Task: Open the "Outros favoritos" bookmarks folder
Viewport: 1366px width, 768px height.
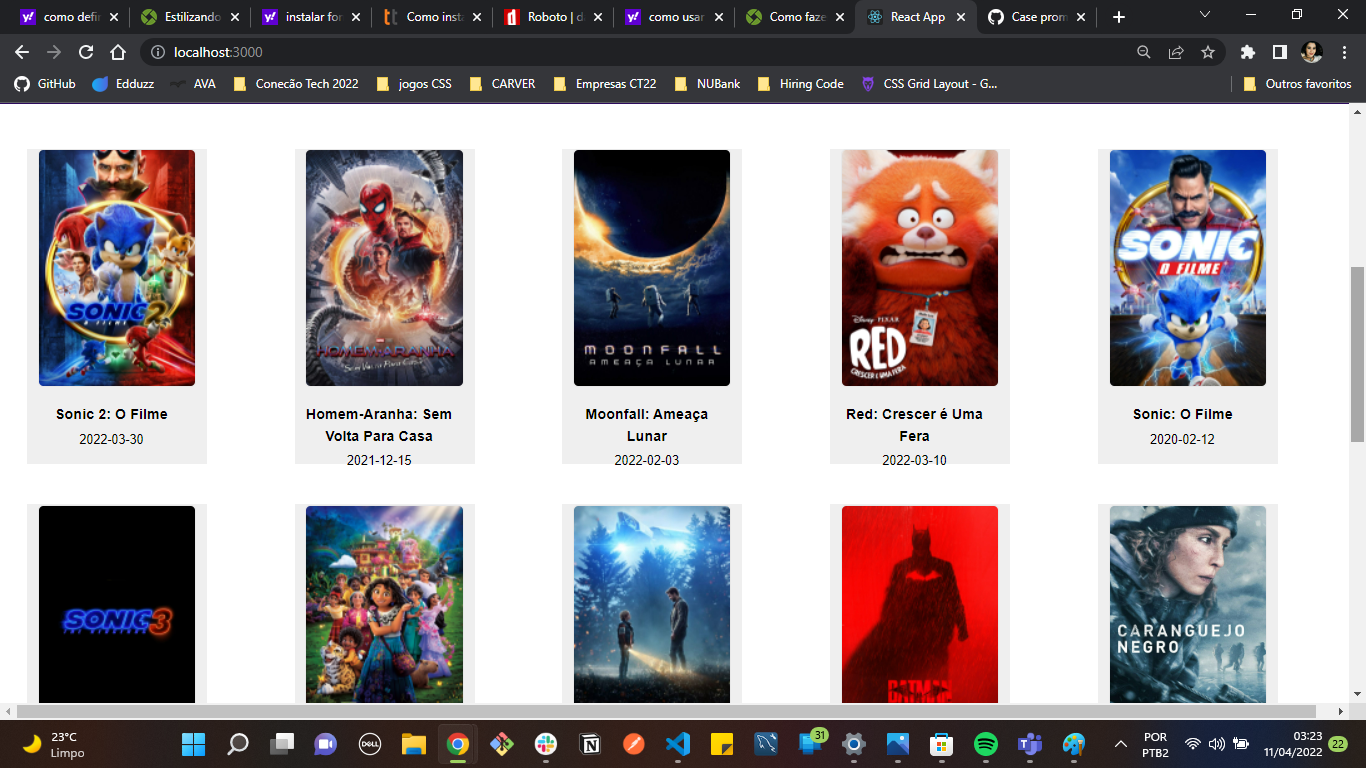Action: pyautogui.click(x=1298, y=84)
